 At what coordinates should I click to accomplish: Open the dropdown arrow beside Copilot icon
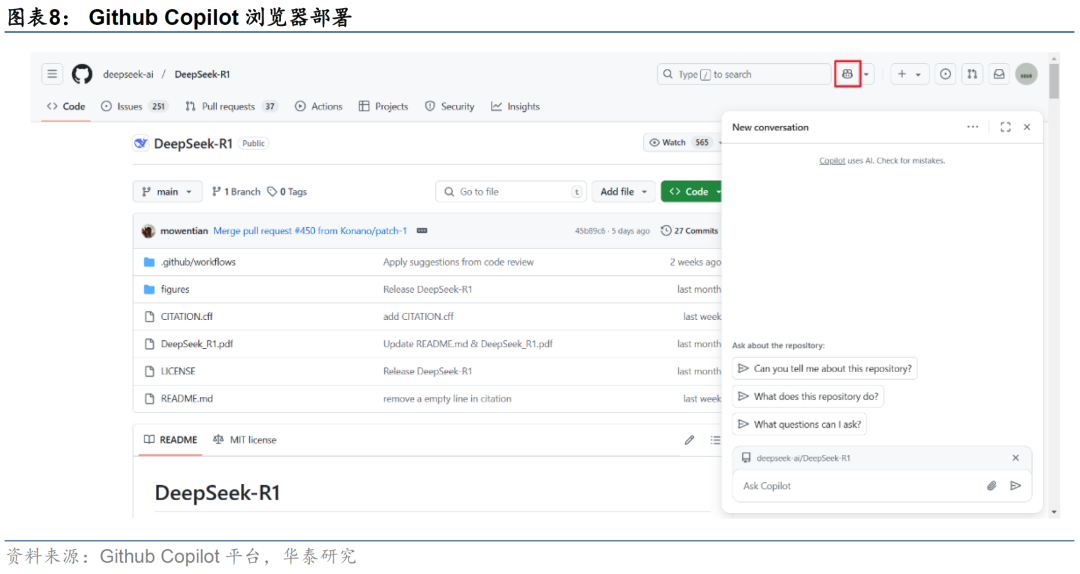[x=867, y=74]
